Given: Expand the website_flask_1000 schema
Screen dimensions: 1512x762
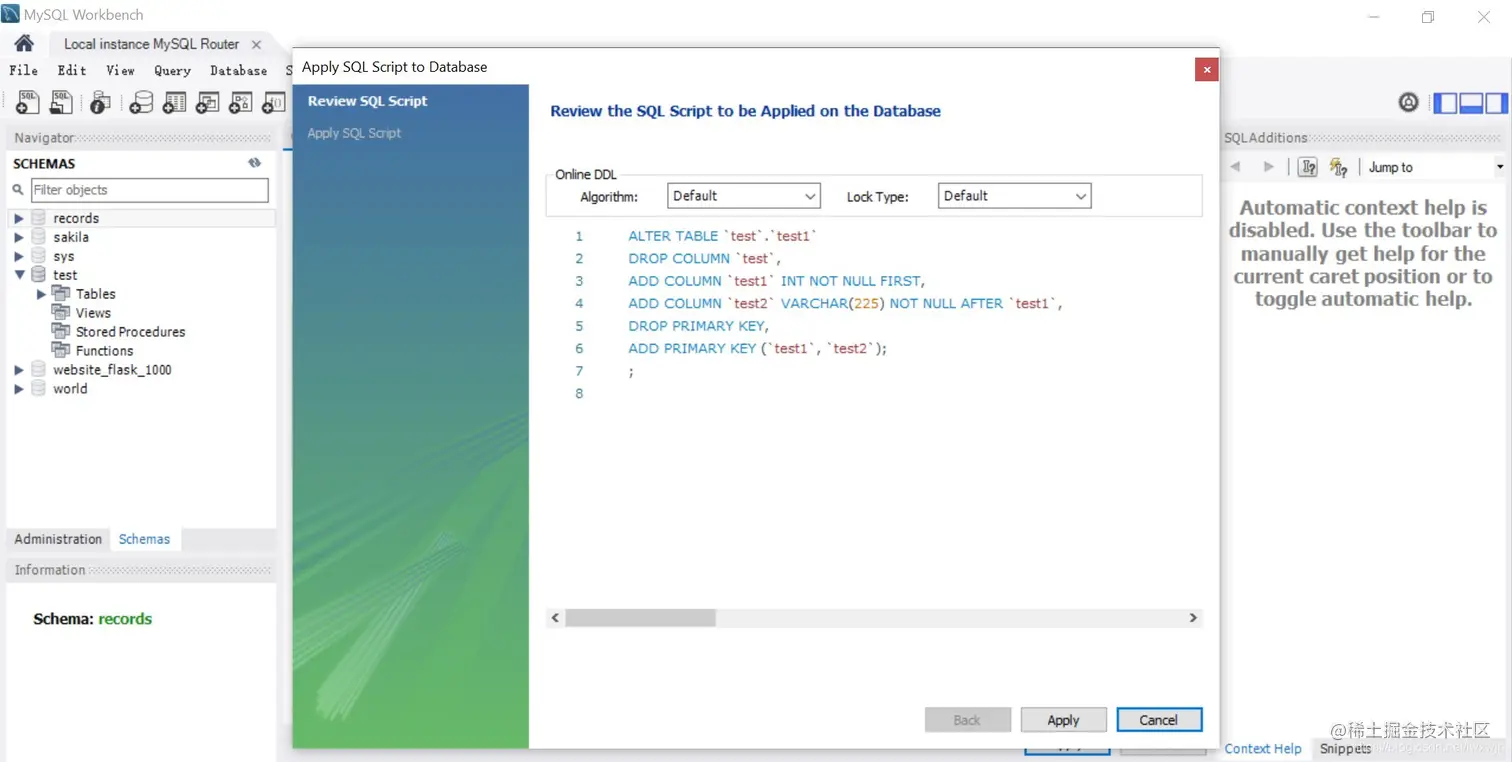Looking at the screenshot, I should click(18, 370).
